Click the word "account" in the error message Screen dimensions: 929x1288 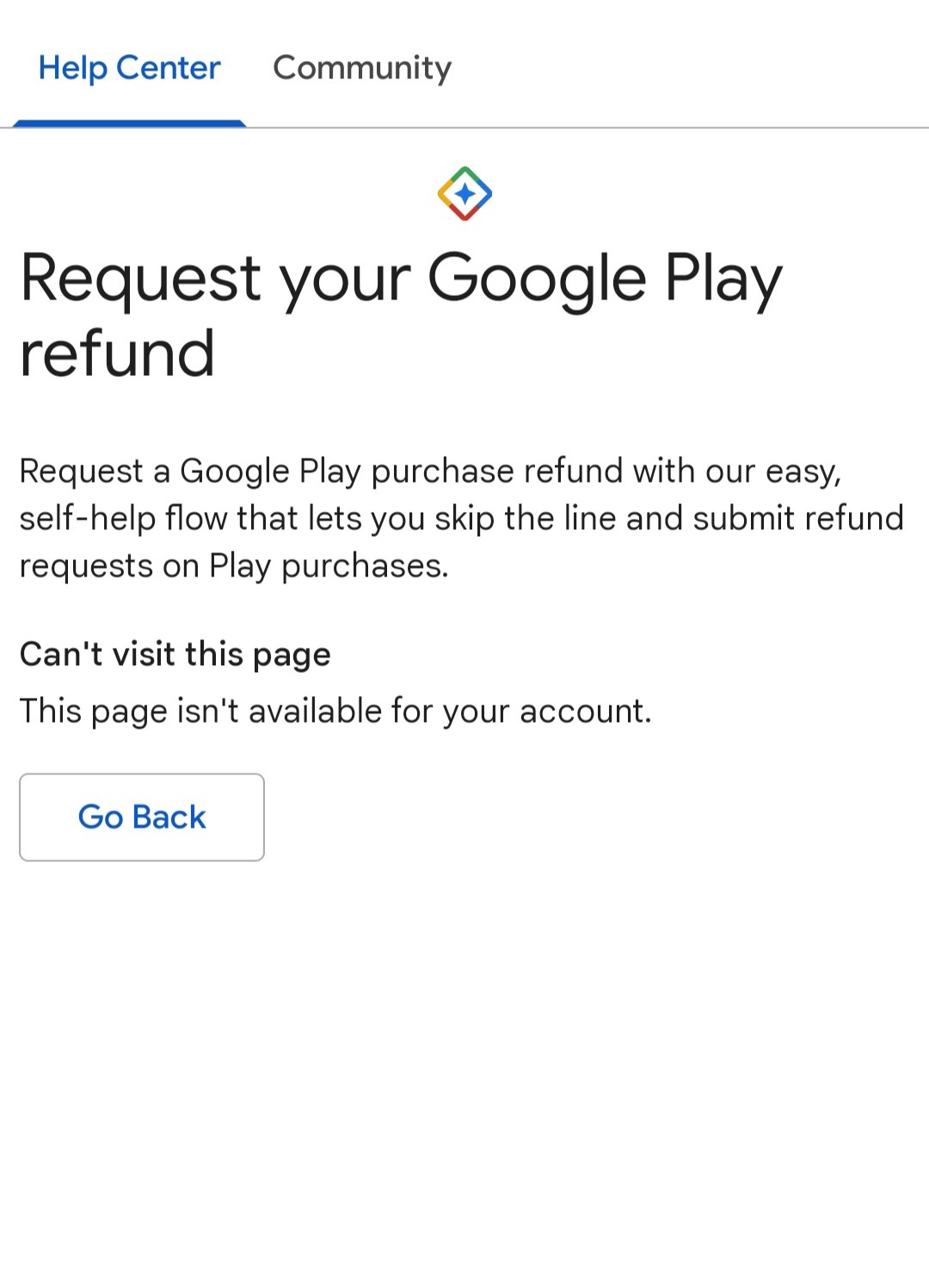click(x=582, y=712)
